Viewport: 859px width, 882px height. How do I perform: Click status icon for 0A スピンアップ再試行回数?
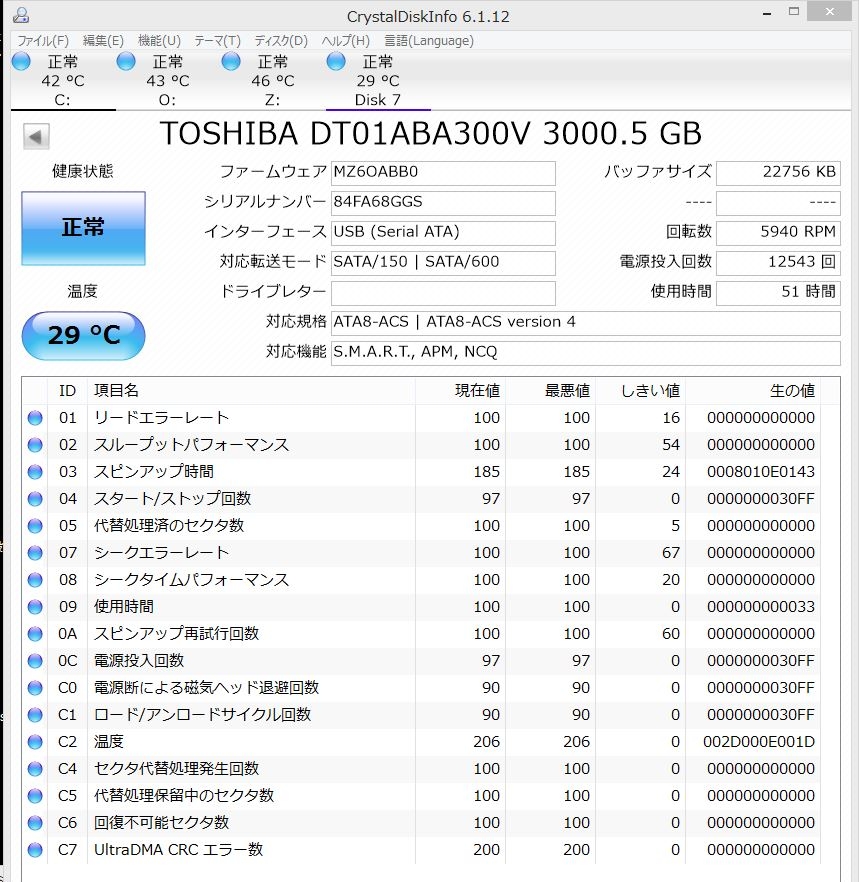click(x=35, y=634)
